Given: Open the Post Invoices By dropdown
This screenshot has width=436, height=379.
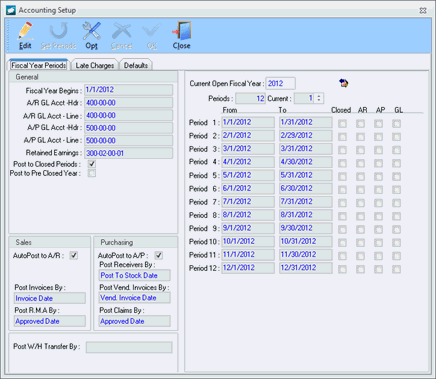Looking at the screenshot, I should pyautogui.click(x=50, y=298).
